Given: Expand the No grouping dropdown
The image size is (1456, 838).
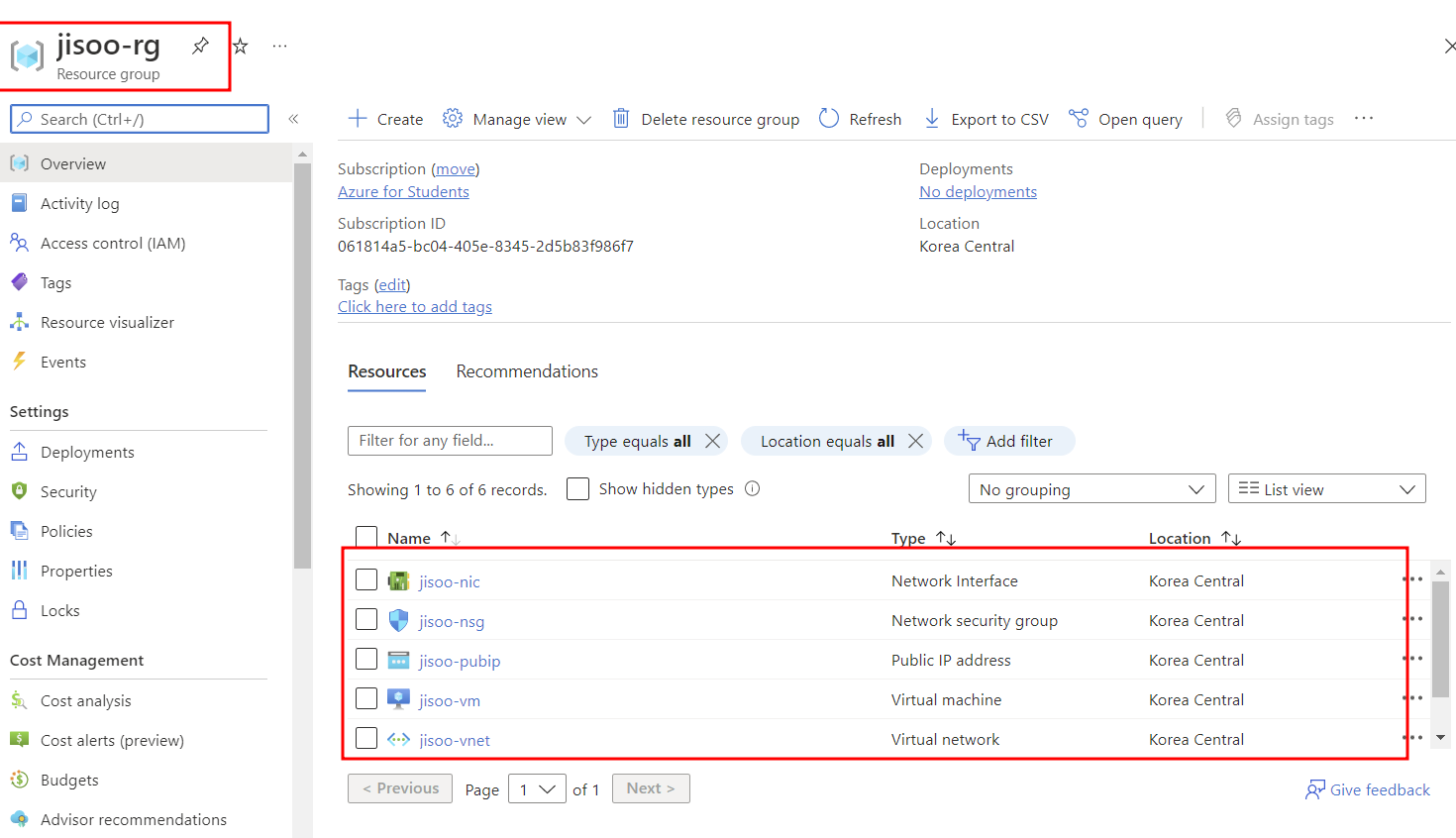Looking at the screenshot, I should [1092, 488].
